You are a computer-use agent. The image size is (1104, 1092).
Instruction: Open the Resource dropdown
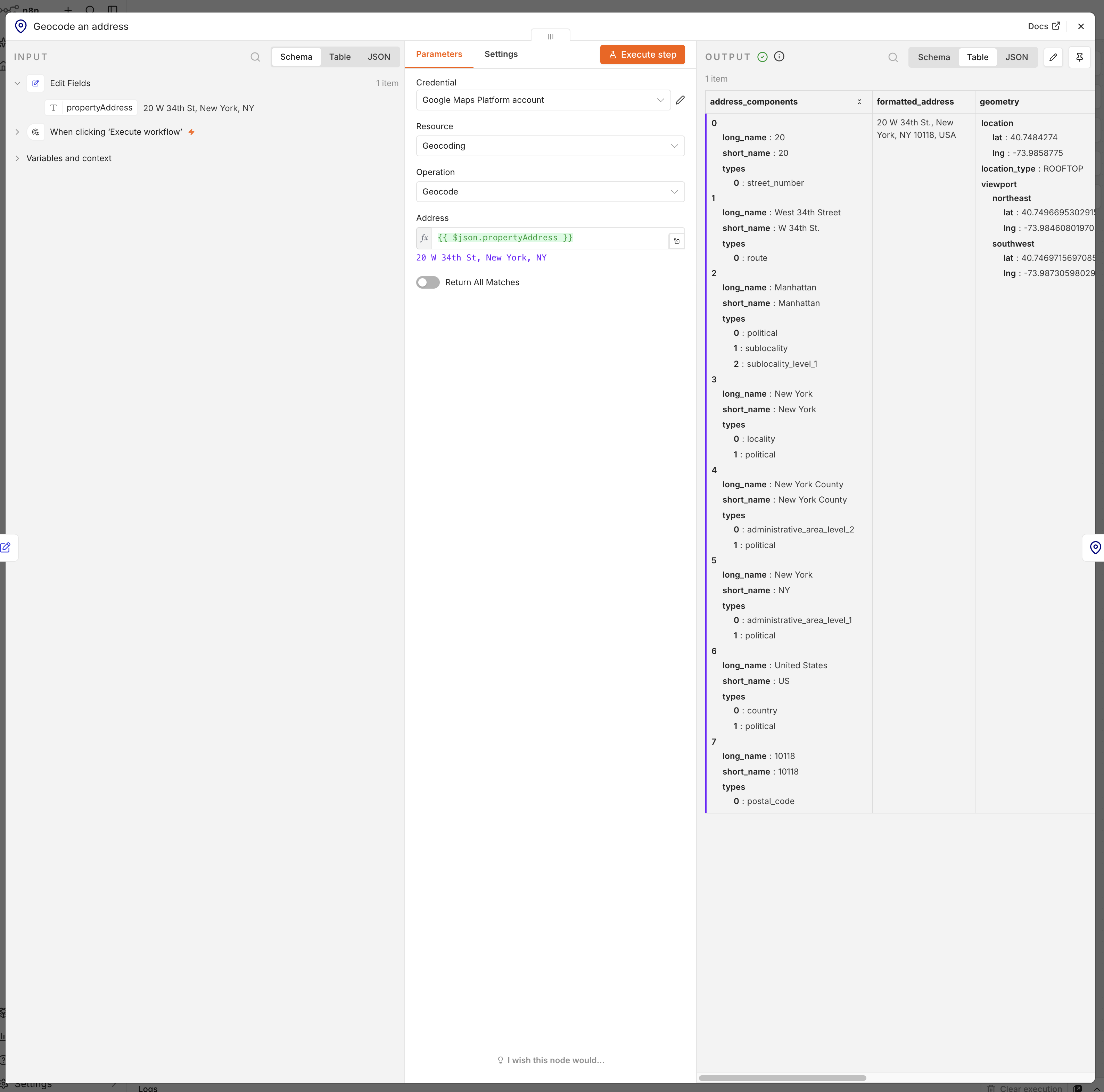point(550,146)
